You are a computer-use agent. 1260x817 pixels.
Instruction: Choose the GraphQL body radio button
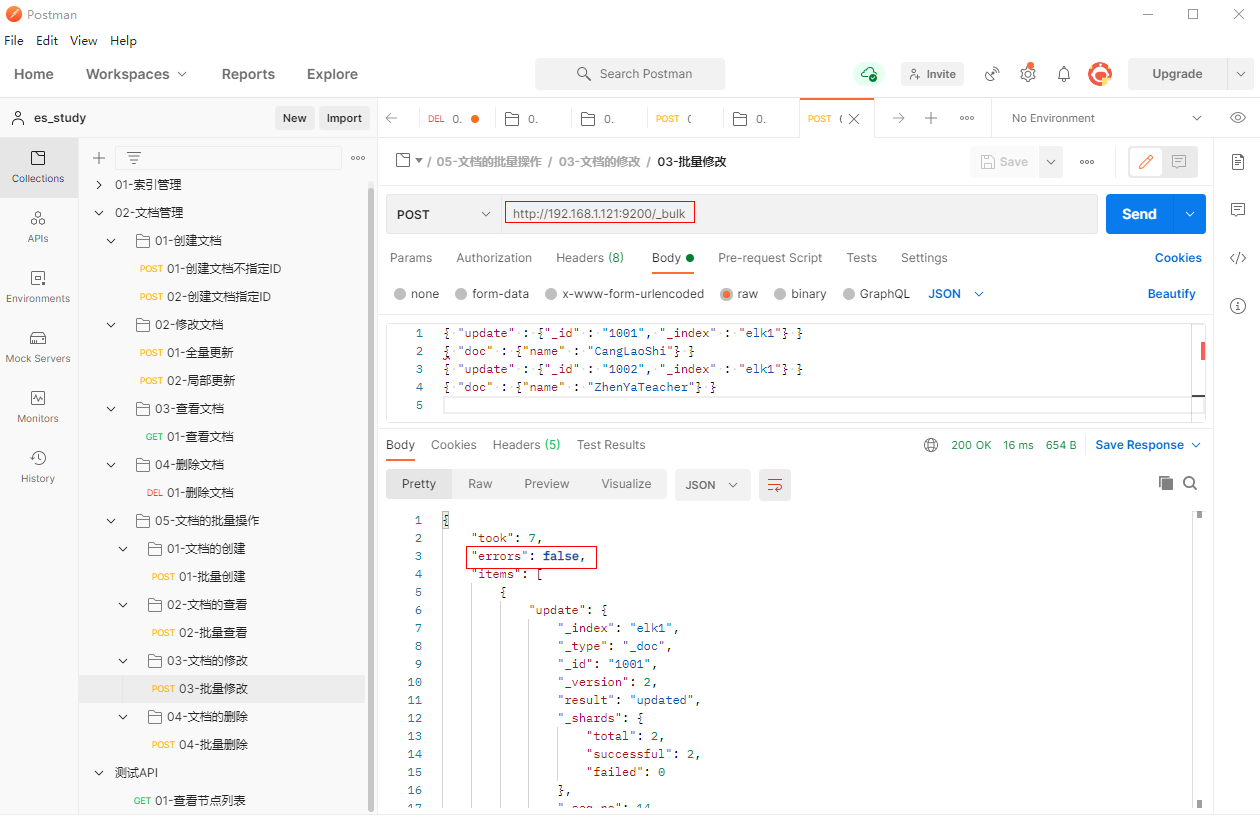tap(849, 294)
